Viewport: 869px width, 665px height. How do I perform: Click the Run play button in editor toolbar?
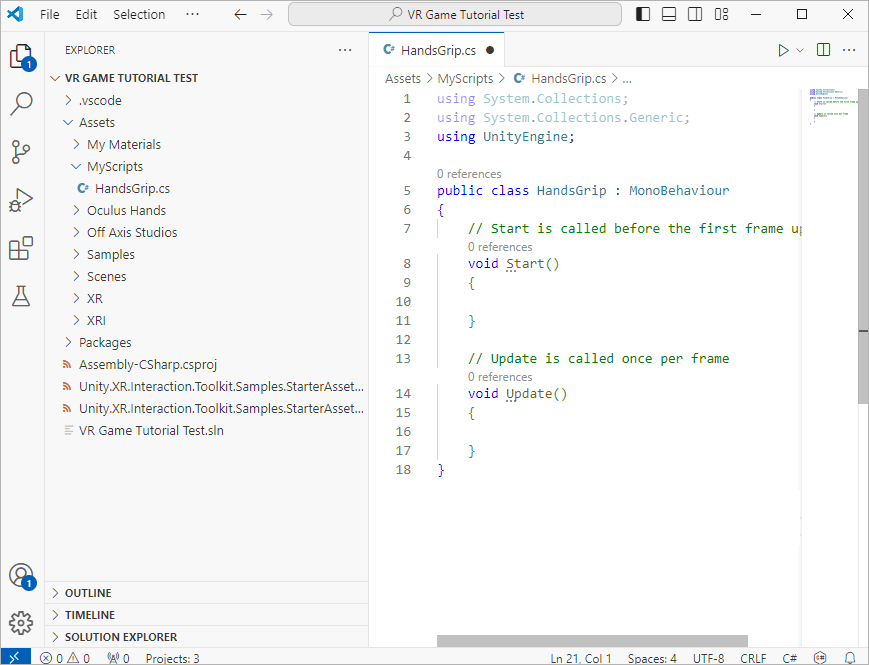pyautogui.click(x=784, y=50)
